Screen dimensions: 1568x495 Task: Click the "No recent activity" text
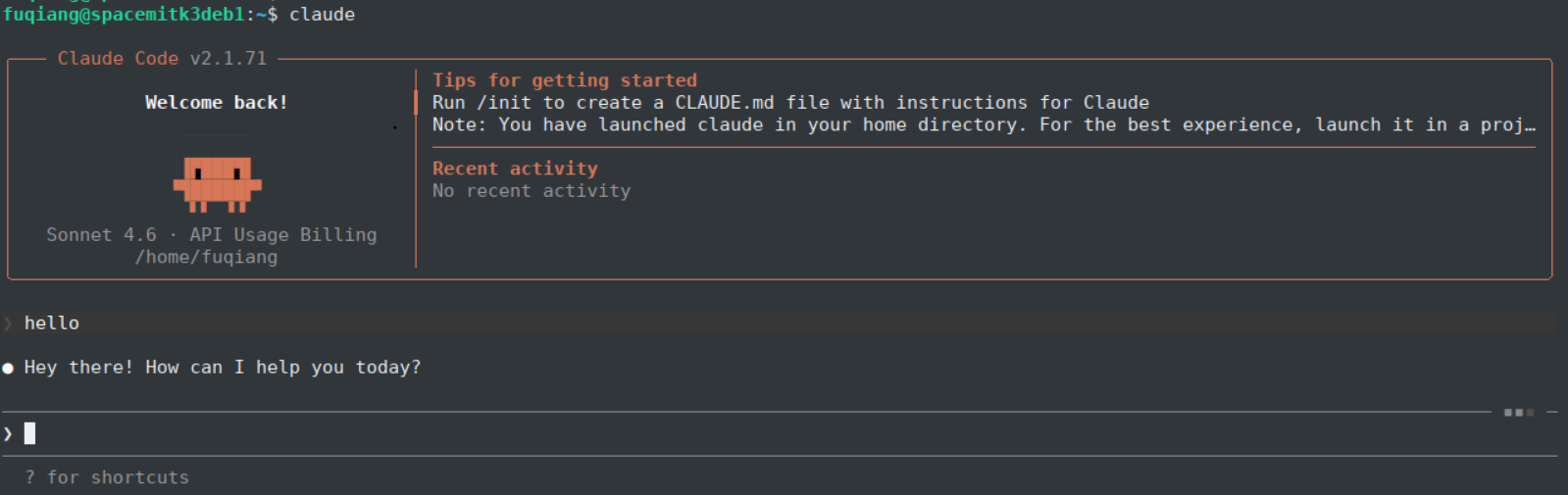click(x=531, y=191)
